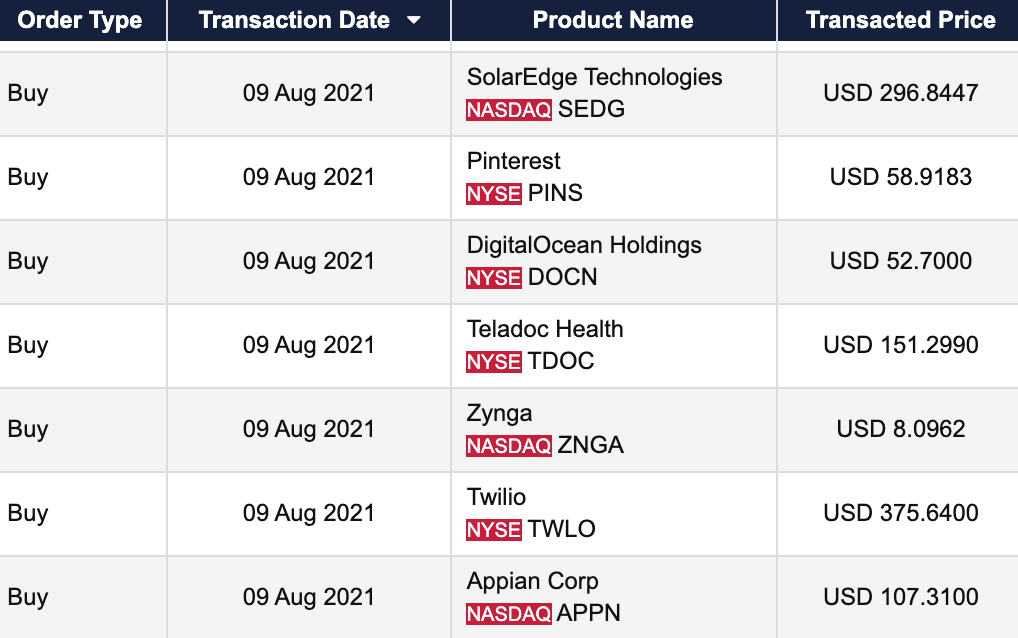The height and width of the screenshot is (638, 1018).
Task: Sort by the Order Type column header
Action: pos(80,21)
